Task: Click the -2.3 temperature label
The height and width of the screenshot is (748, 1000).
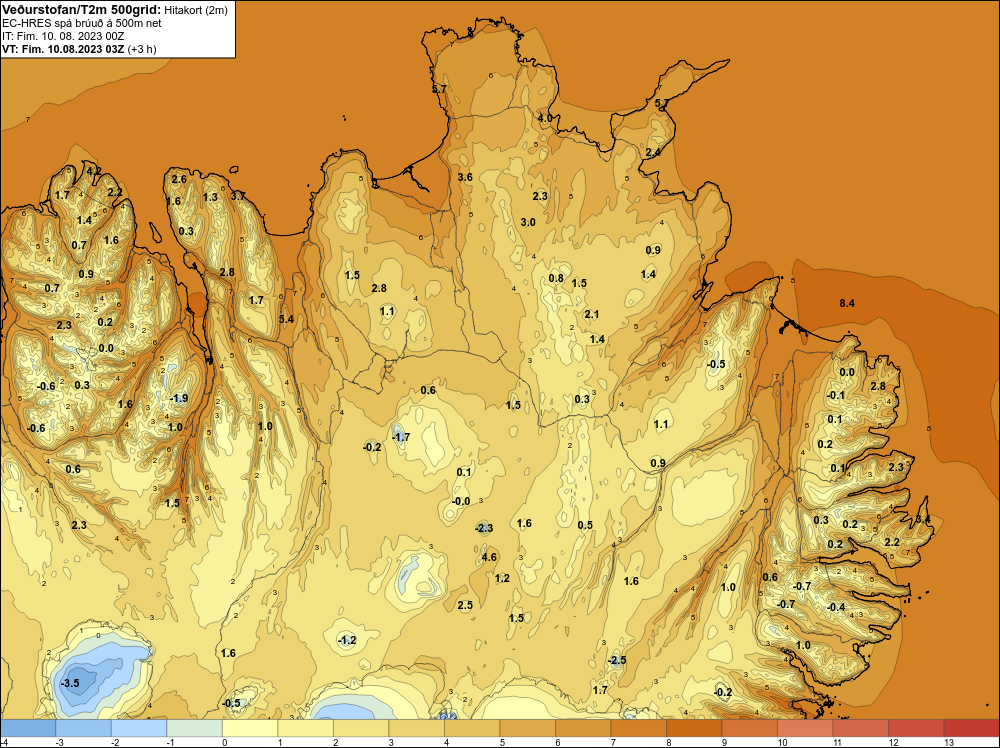Action: [x=484, y=528]
